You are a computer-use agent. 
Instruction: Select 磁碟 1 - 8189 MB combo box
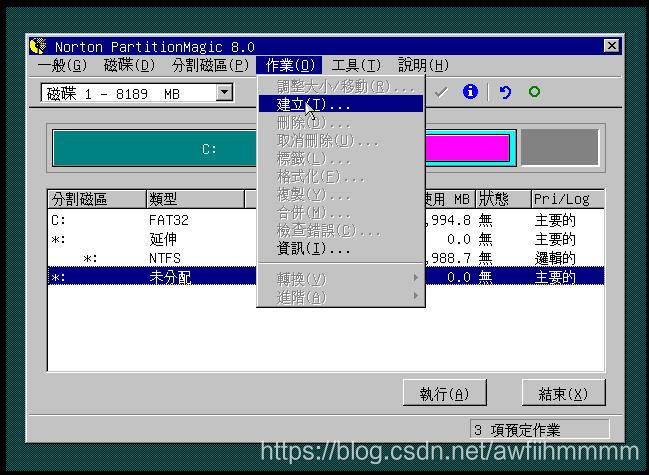(x=137, y=93)
